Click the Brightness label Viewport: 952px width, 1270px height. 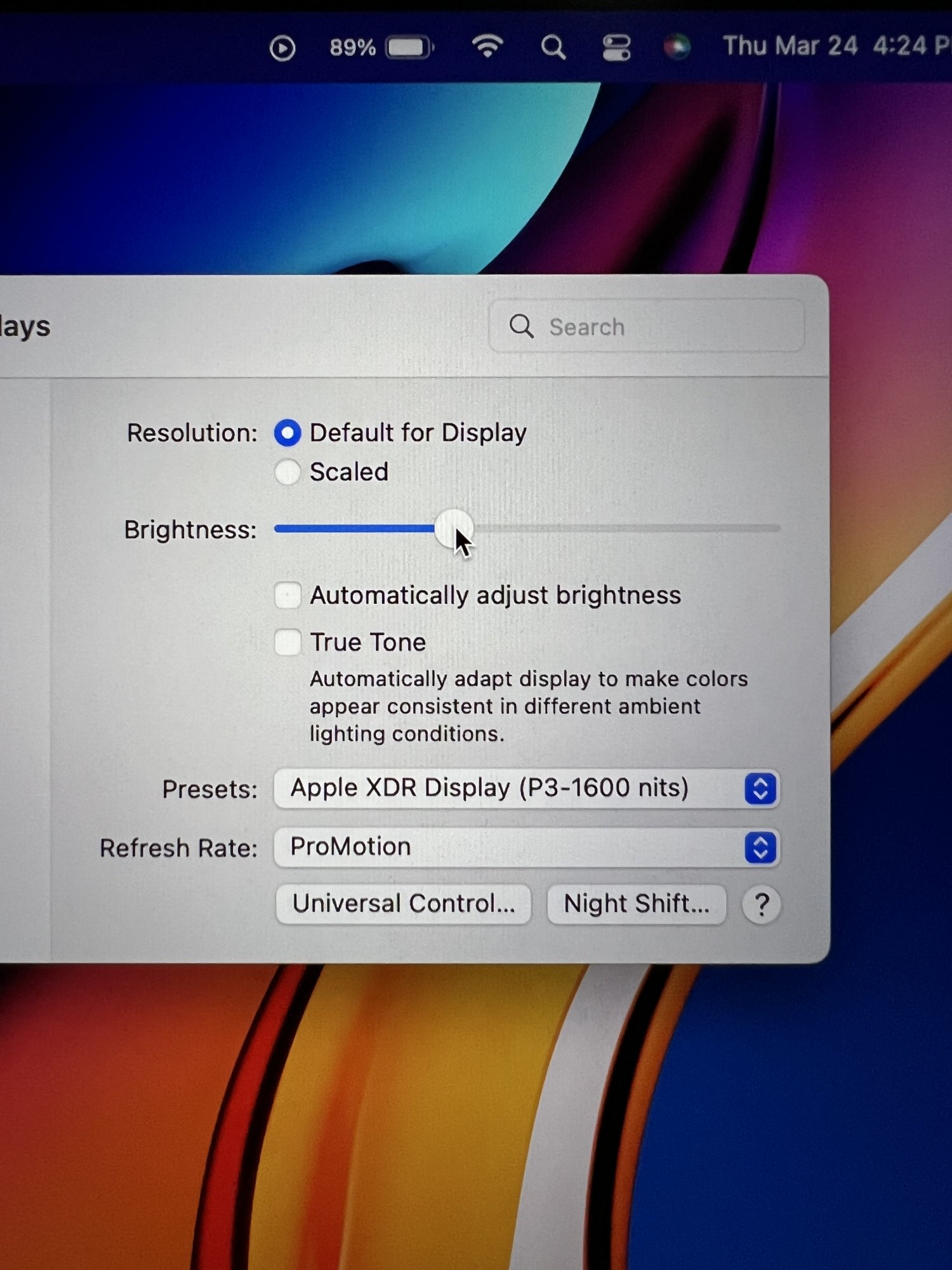pos(190,530)
